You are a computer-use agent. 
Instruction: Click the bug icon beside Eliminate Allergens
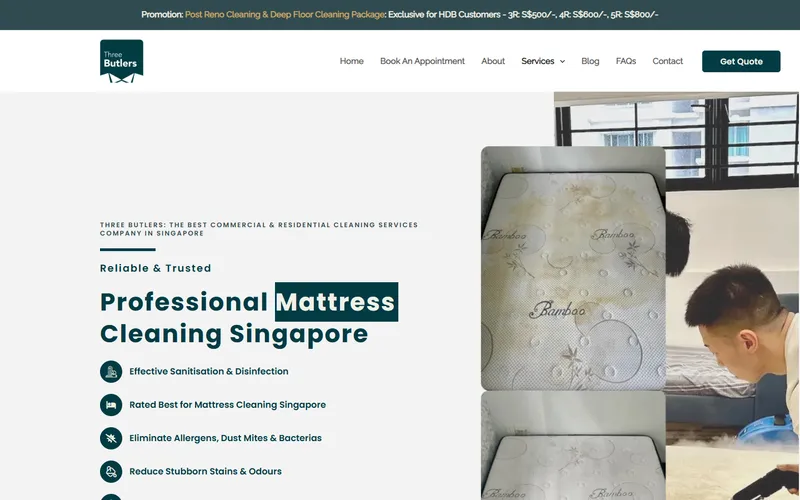coord(111,438)
